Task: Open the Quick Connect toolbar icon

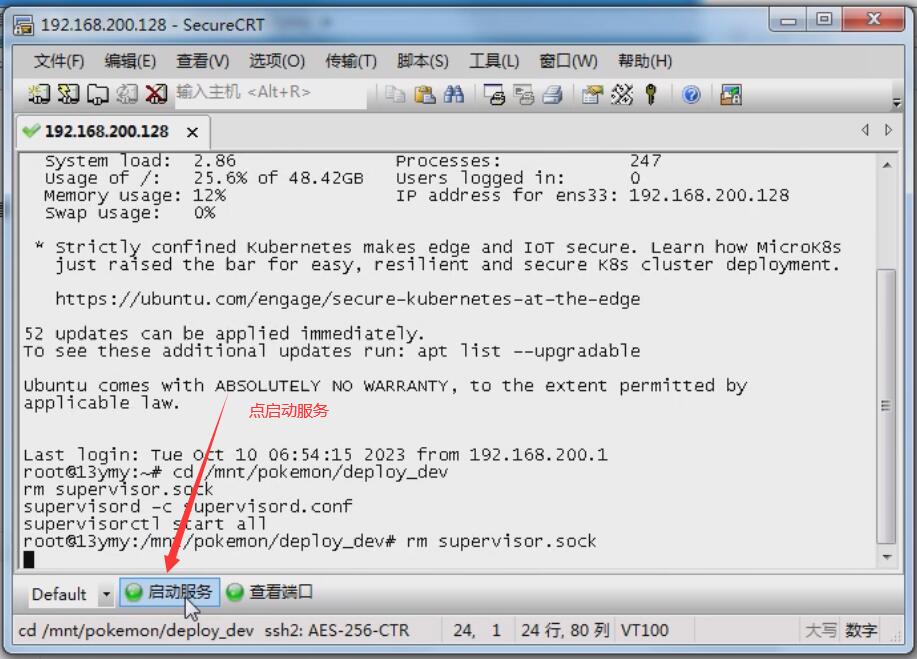Action: point(68,94)
